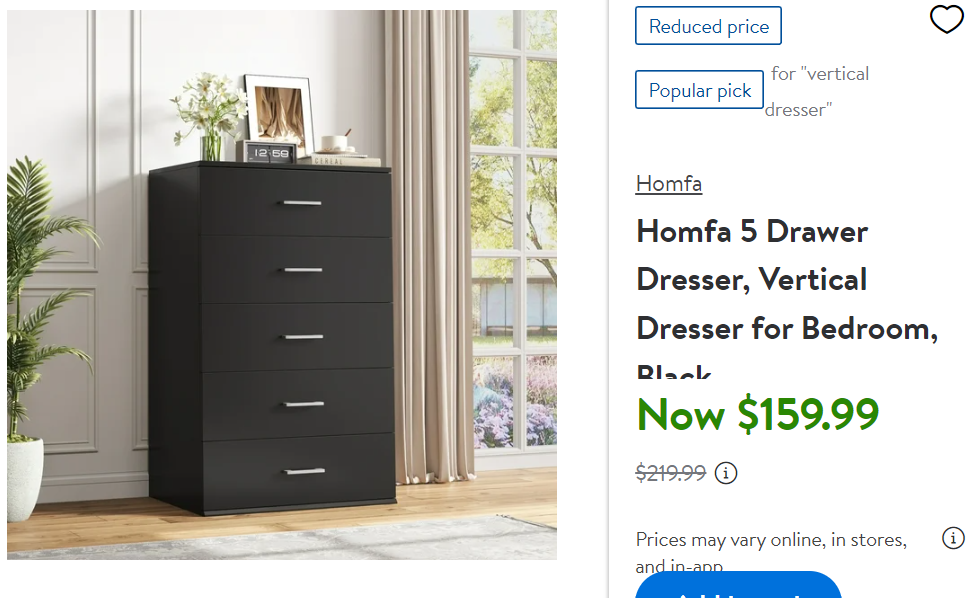978x598 pixels.
Task: Open info icon beside price disclaimer
Action: [x=953, y=538]
